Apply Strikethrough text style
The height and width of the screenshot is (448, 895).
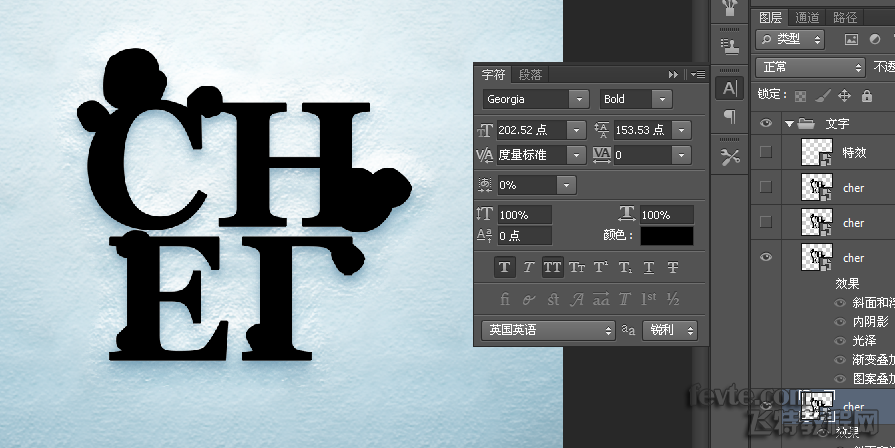pyautogui.click(x=673, y=267)
